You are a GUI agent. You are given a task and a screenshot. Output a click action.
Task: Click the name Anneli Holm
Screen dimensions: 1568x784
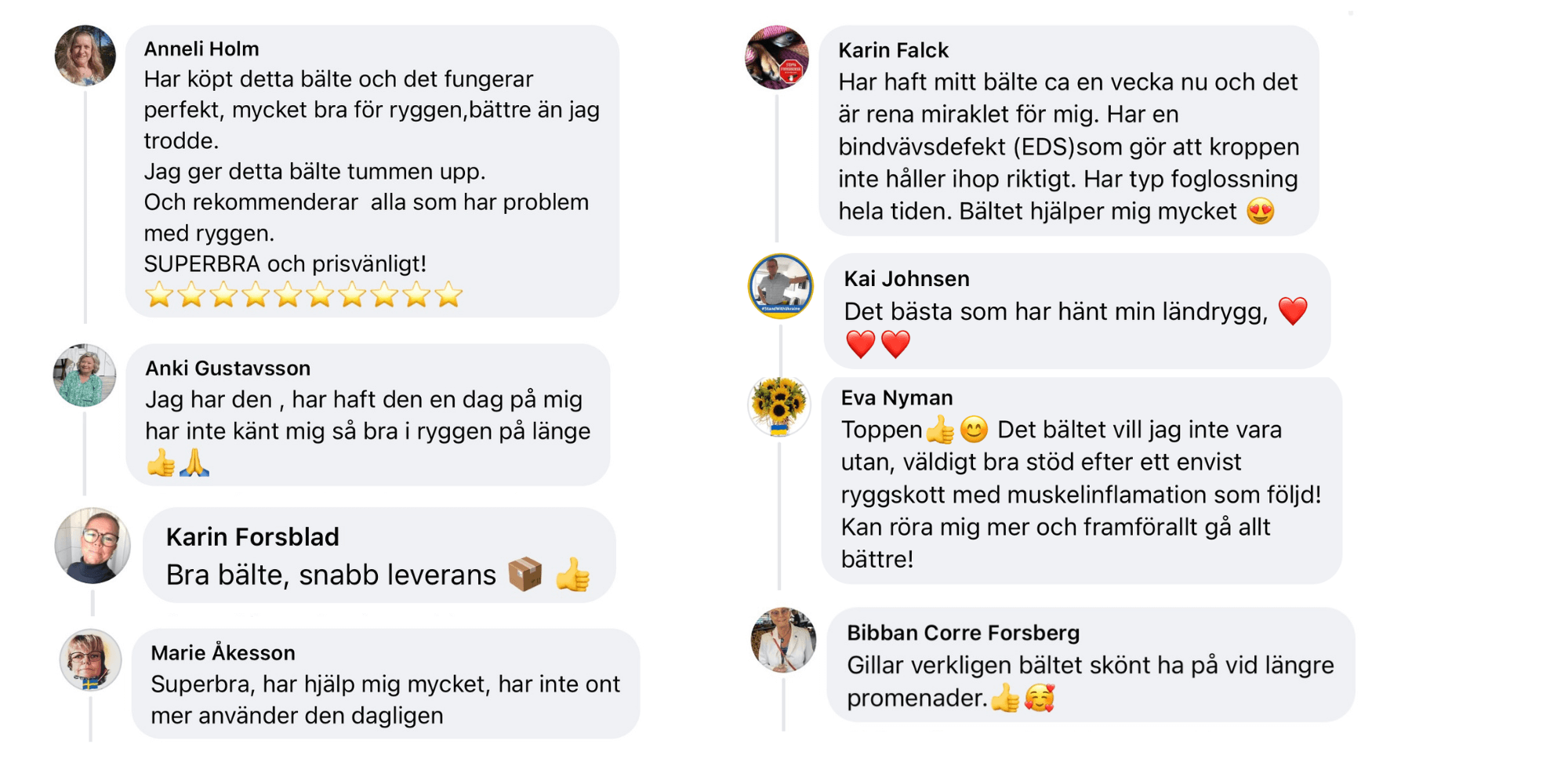click(x=201, y=49)
